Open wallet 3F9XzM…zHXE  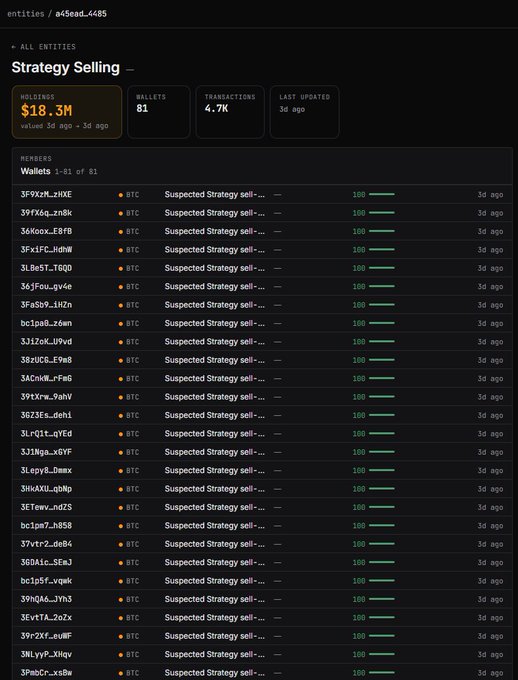46,194
